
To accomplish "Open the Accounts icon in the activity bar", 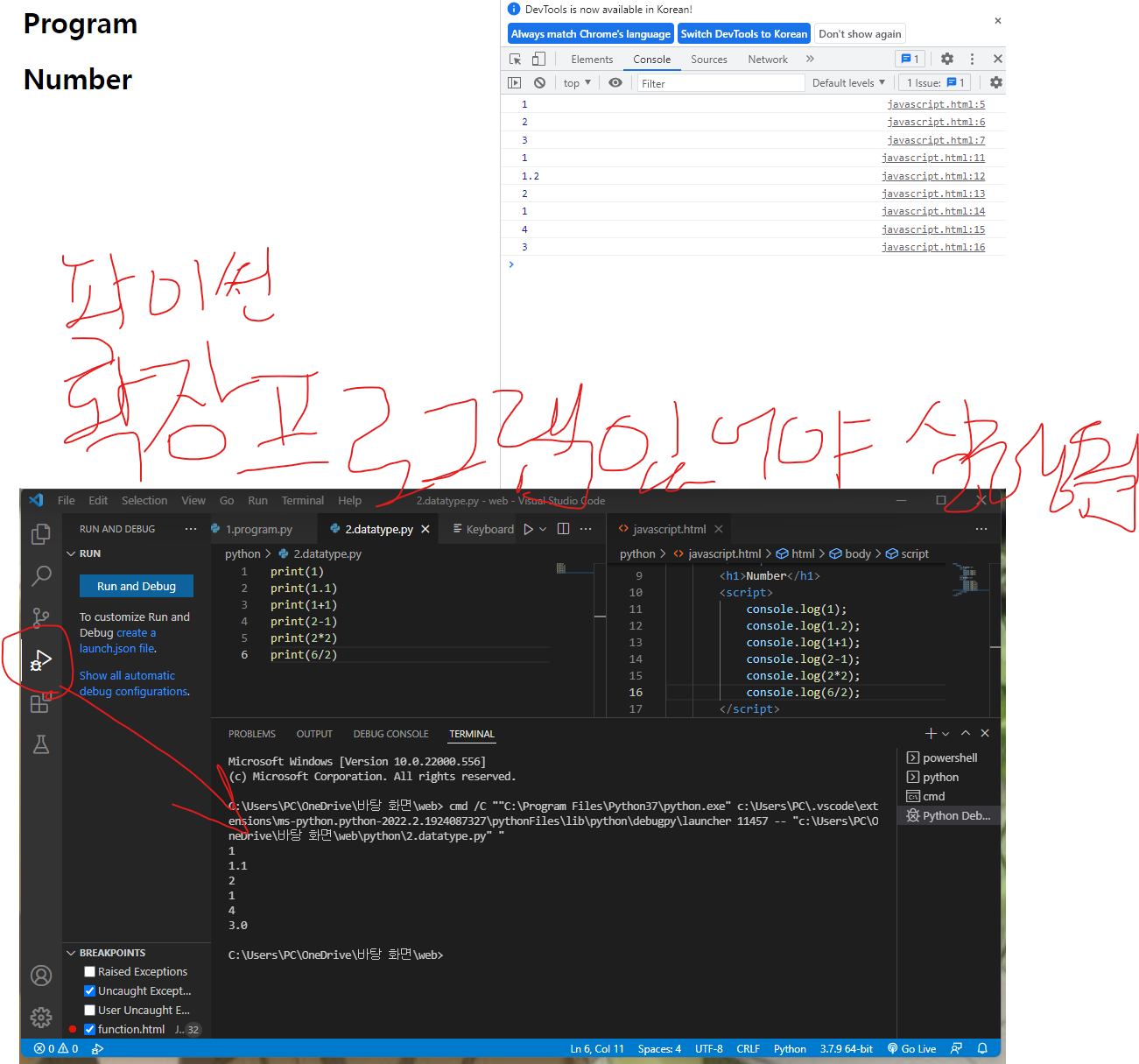I will (x=41, y=976).
